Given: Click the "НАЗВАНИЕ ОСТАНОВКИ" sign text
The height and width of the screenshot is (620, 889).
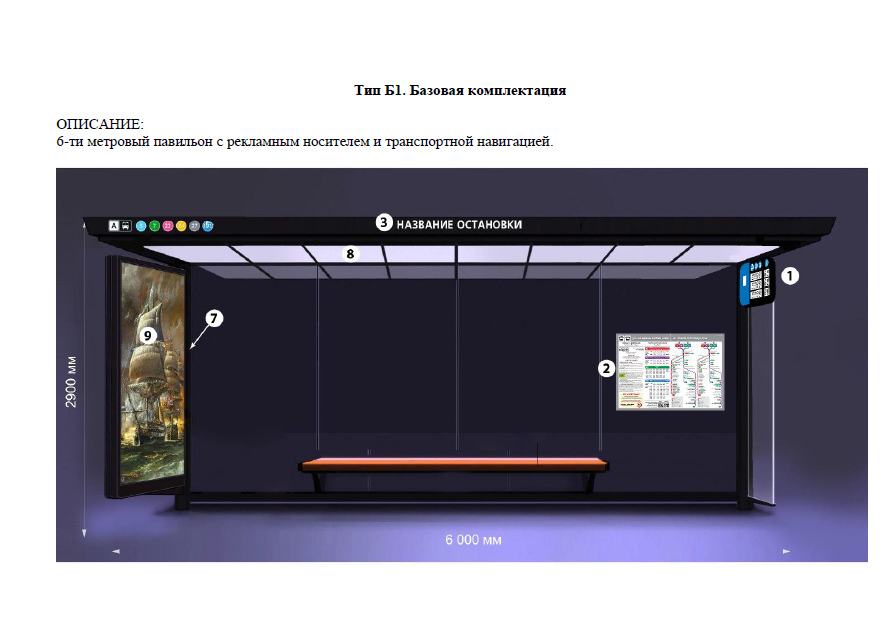Looking at the screenshot, I should pyautogui.click(x=459, y=224).
